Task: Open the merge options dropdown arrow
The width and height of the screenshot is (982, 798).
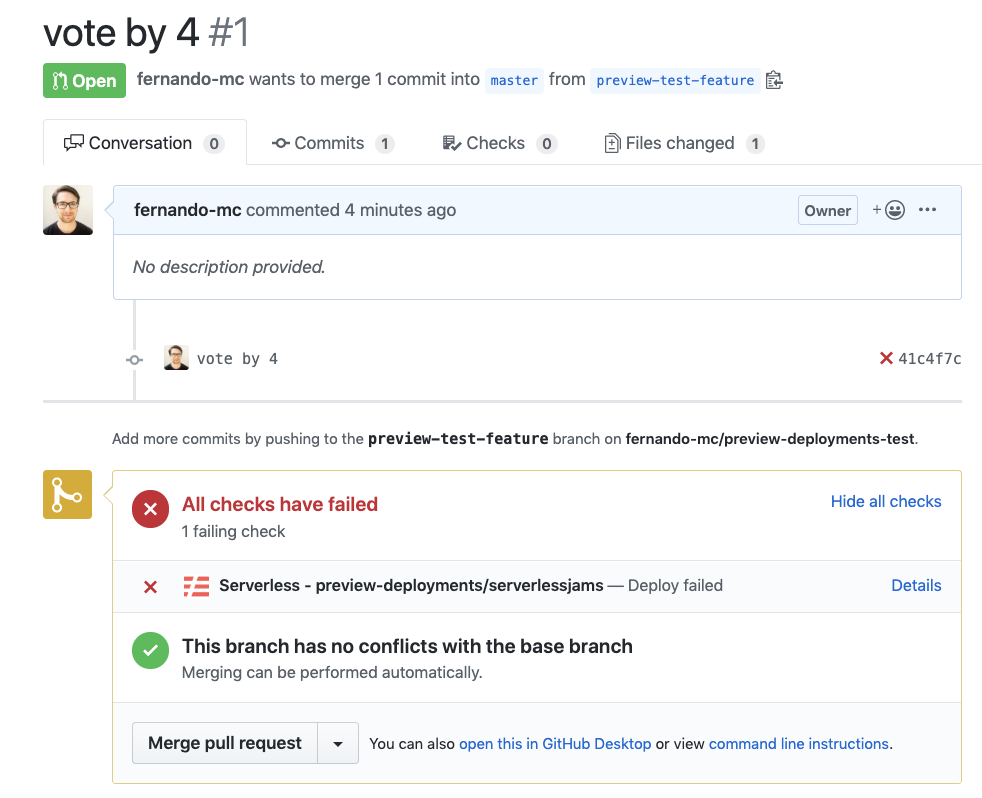Action: (338, 743)
